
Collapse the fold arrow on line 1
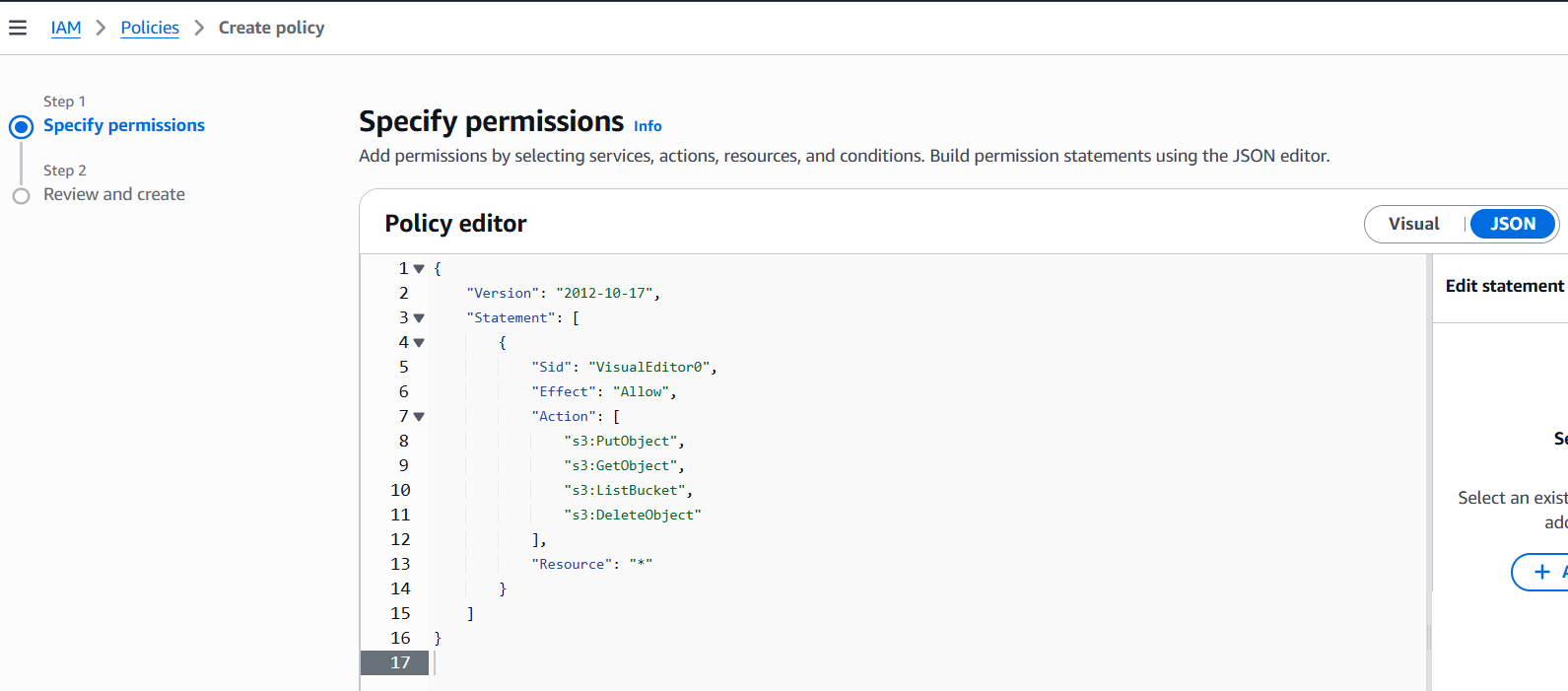419,269
